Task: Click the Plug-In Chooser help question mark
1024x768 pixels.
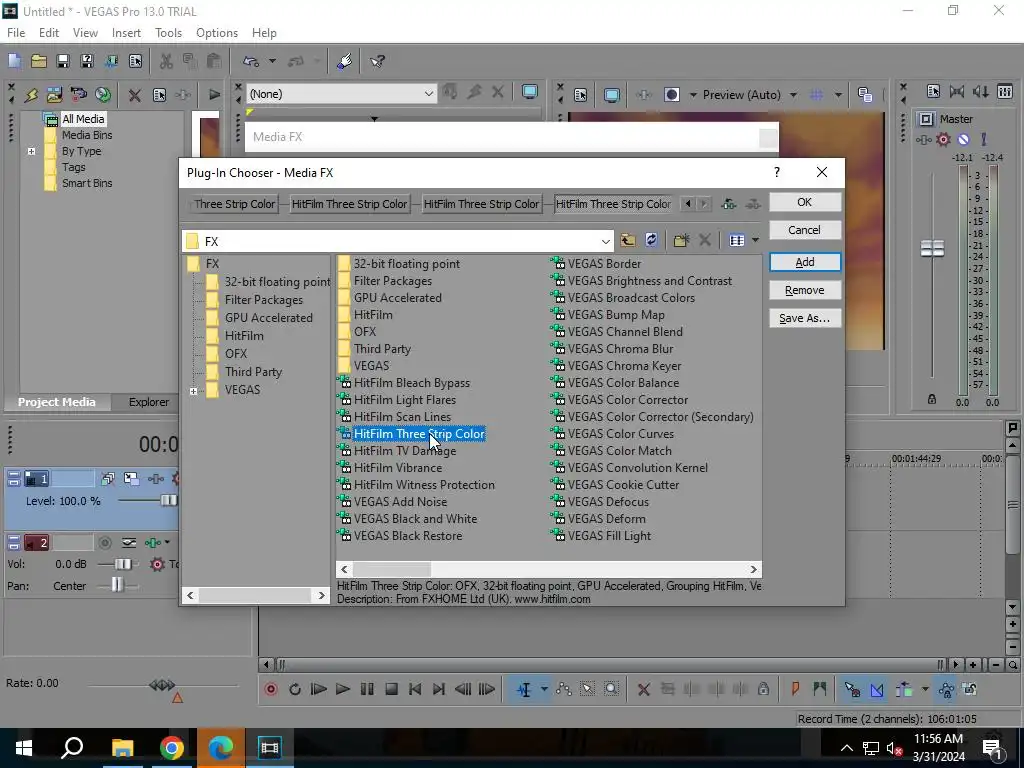Action: (x=776, y=172)
